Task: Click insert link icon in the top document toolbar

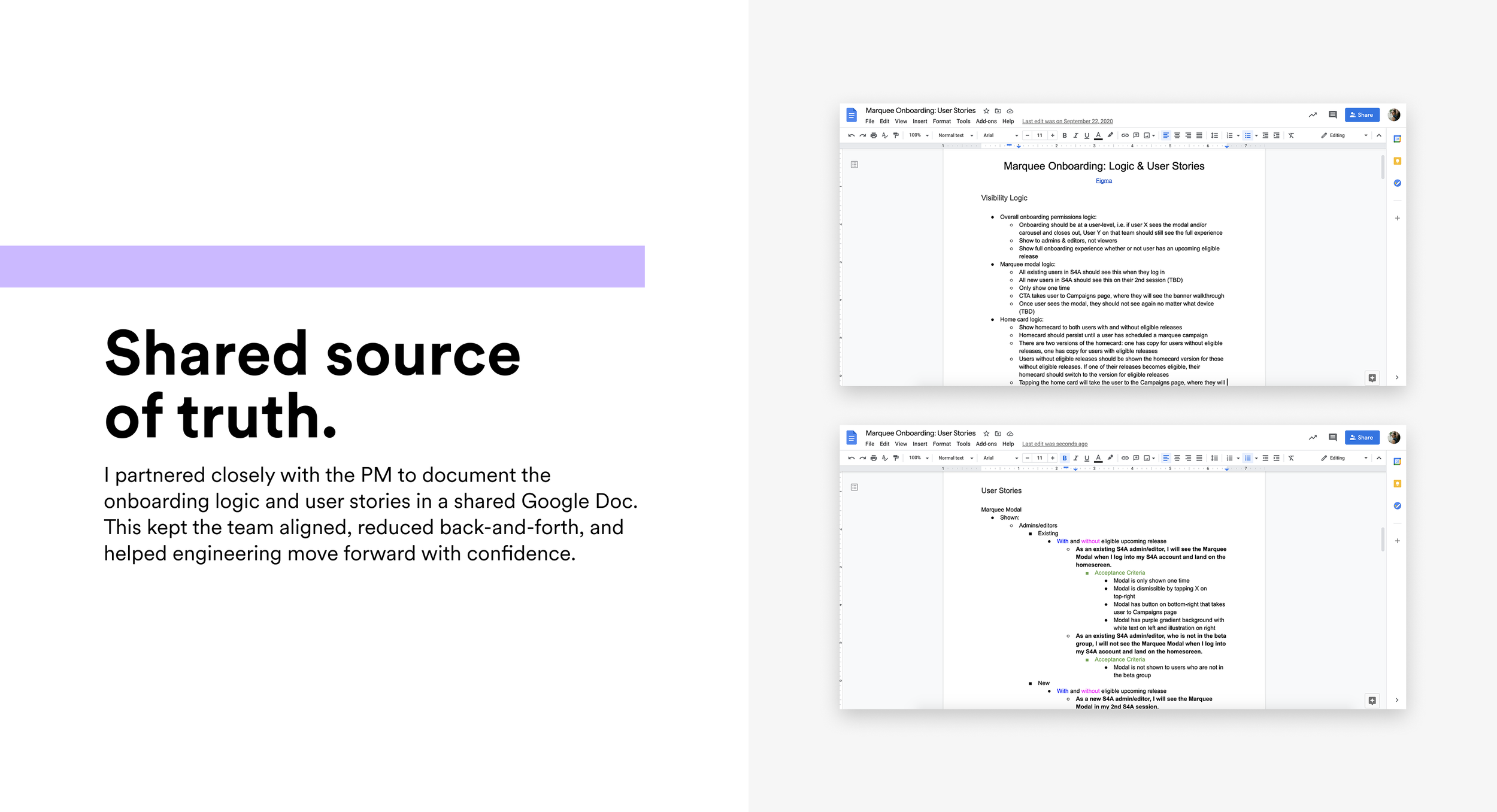Action: (x=1125, y=135)
